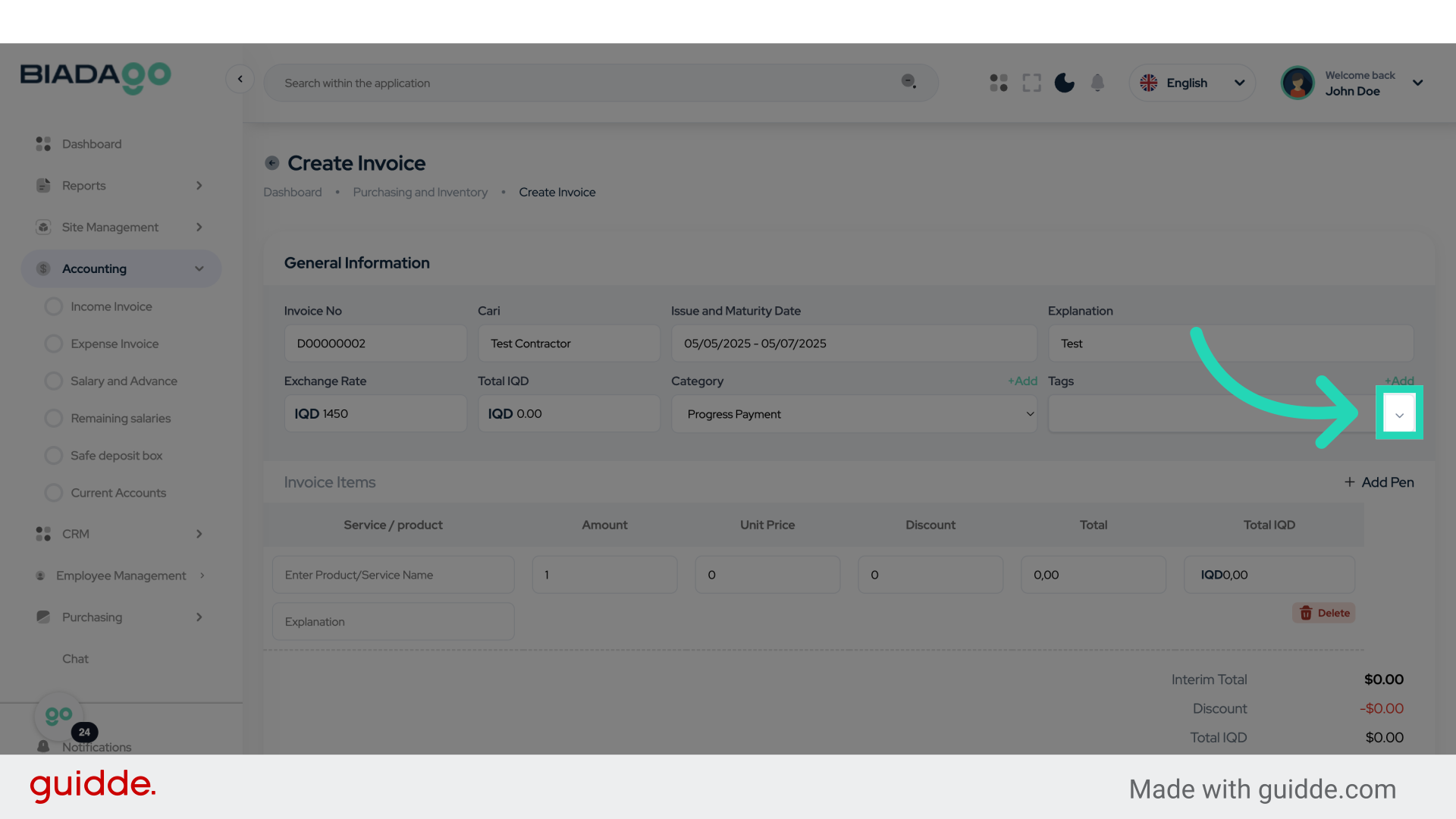Toggle dark mode moon icon
Viewport: 1456px width, 819px height.
click(x=1064, y=83)
